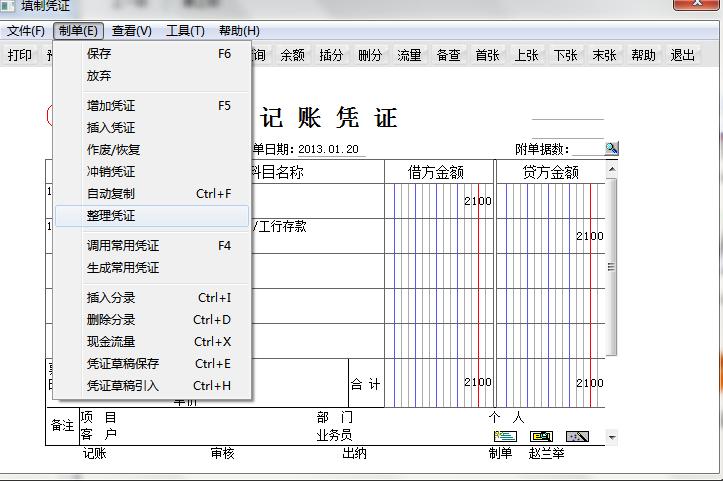723x481 pixels.
Task: Click the last icon below 个人
Action: pyautogui.click(x=577, y=436)
